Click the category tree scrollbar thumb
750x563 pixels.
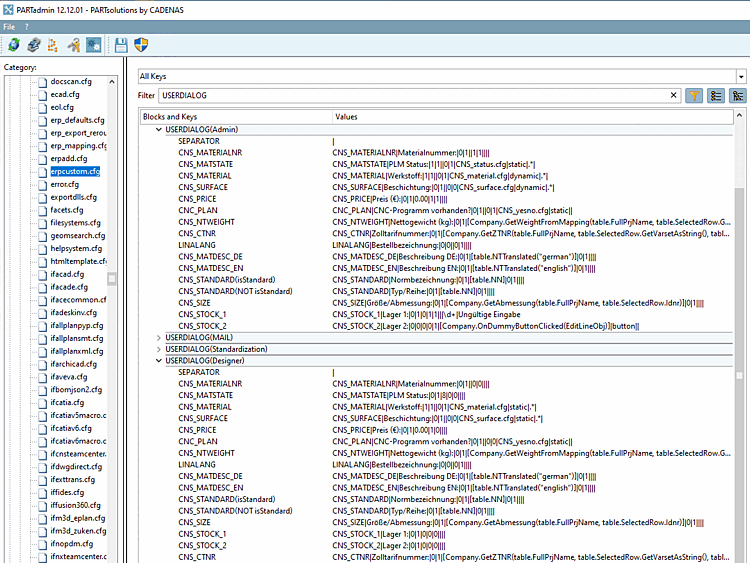pyautogui.click(x=112, y=278)
